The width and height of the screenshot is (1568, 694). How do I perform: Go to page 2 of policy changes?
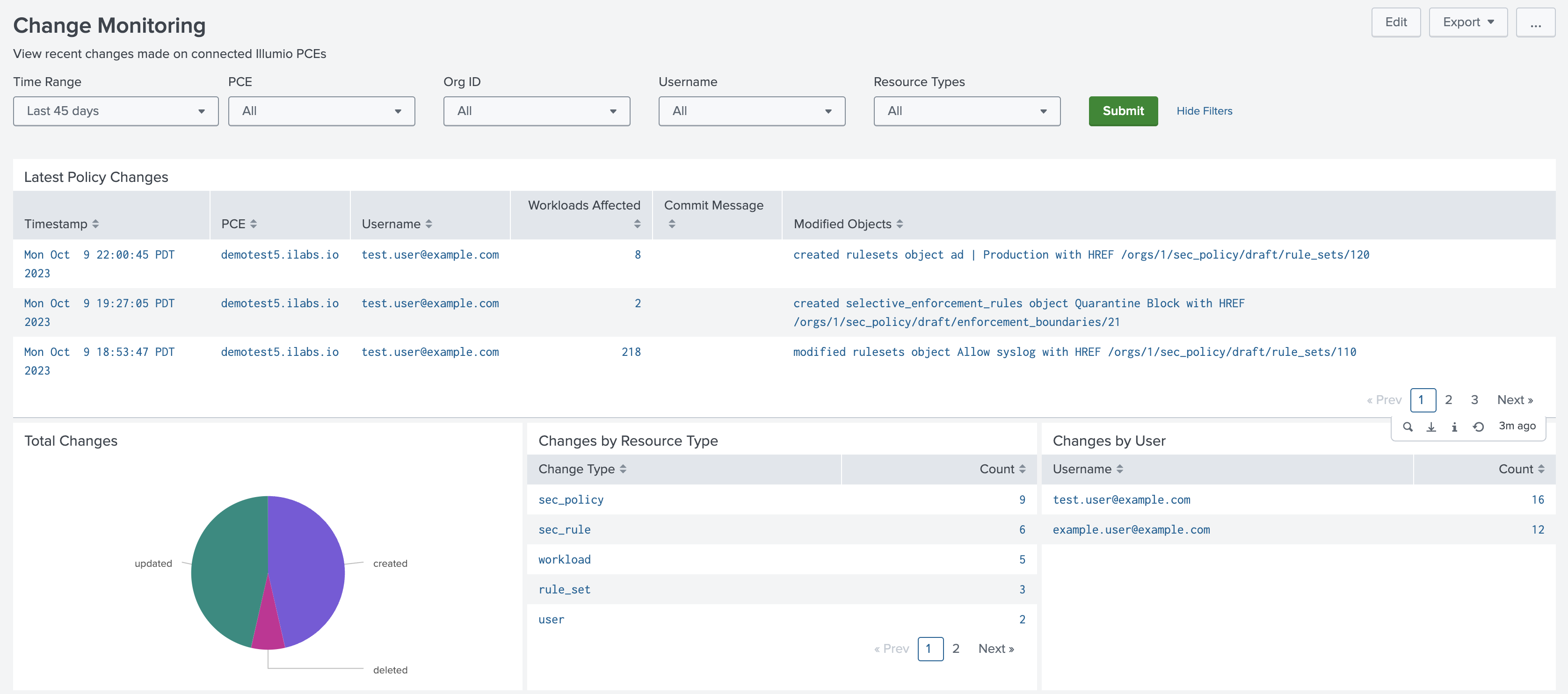click(1448, 400)
